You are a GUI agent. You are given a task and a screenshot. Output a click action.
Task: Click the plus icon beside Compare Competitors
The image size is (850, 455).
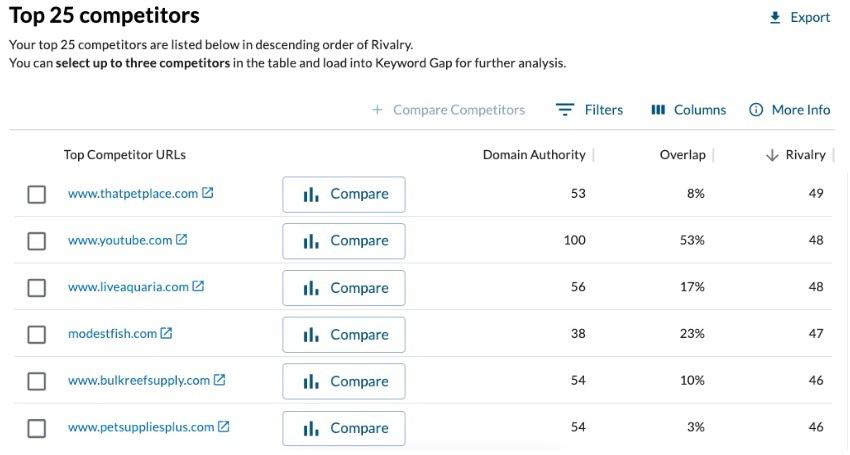377,110
